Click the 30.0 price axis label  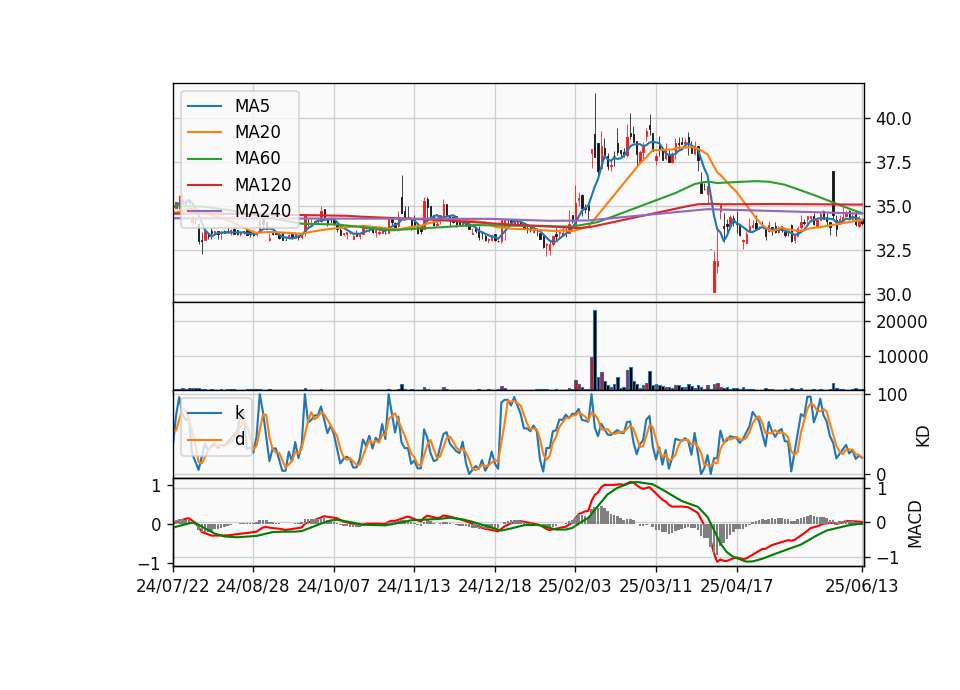pyautogui.click(x=893, y=295)
